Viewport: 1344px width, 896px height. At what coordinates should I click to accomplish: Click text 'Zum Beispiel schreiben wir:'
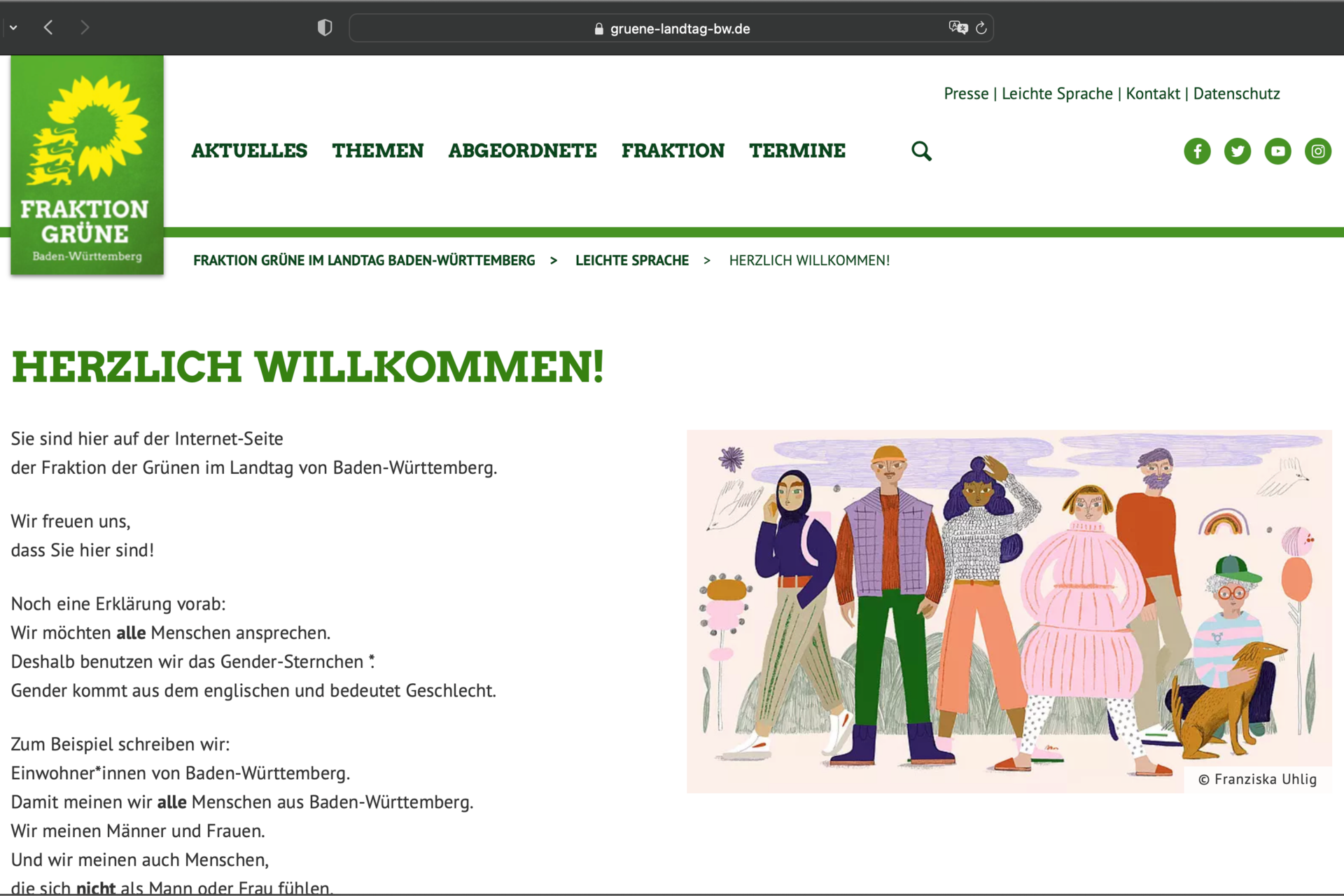pyautogui.click(x=120, y=744)
